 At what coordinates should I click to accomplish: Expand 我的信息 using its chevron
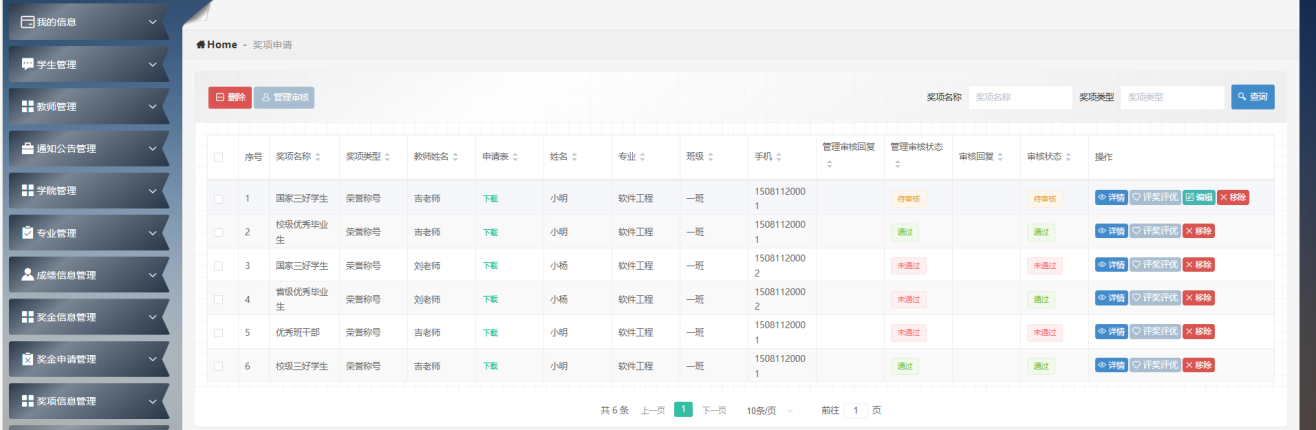(x=152, y=22)
